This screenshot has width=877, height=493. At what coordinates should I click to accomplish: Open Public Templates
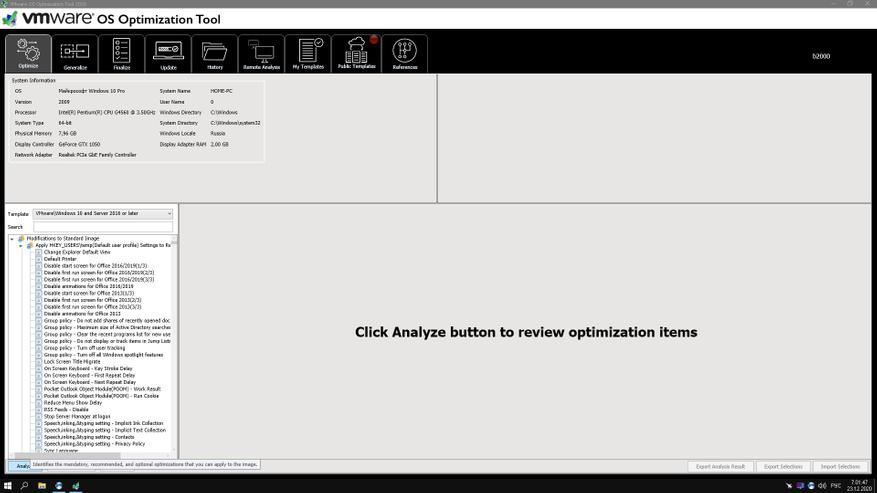[x=356, y=54]
